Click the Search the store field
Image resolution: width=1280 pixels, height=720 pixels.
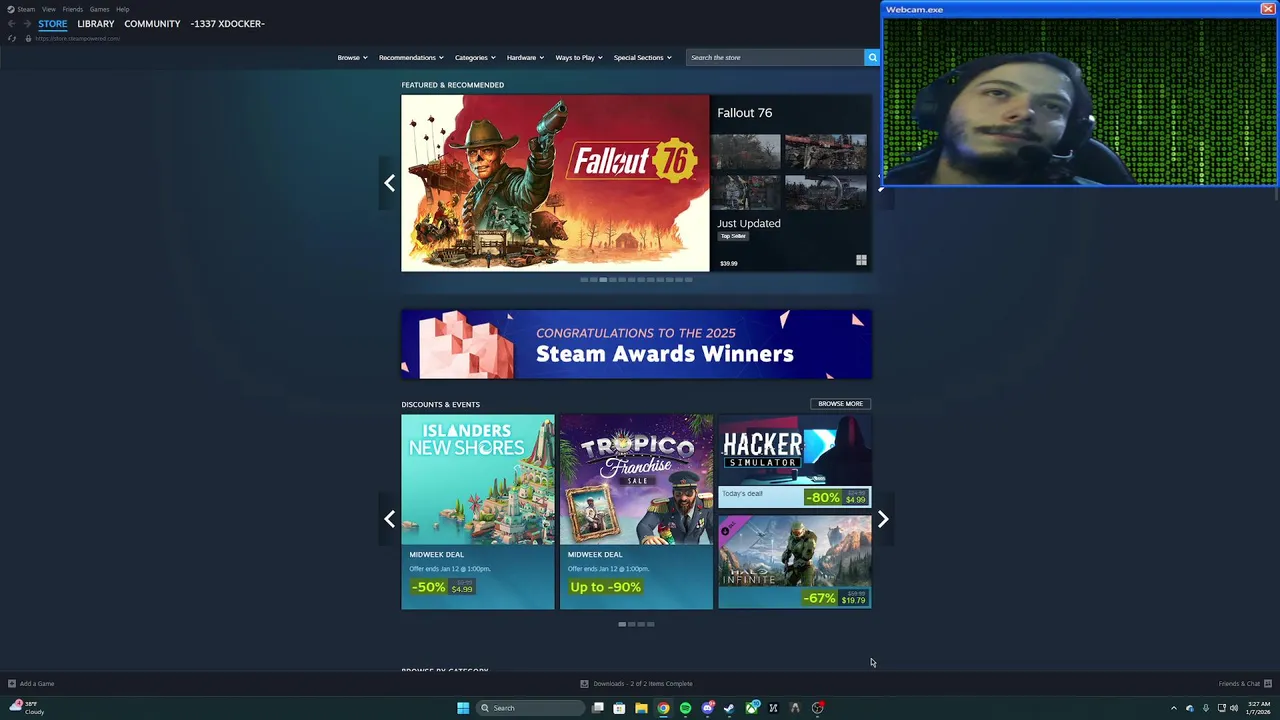pyautogui.click(x=775, y=57)
